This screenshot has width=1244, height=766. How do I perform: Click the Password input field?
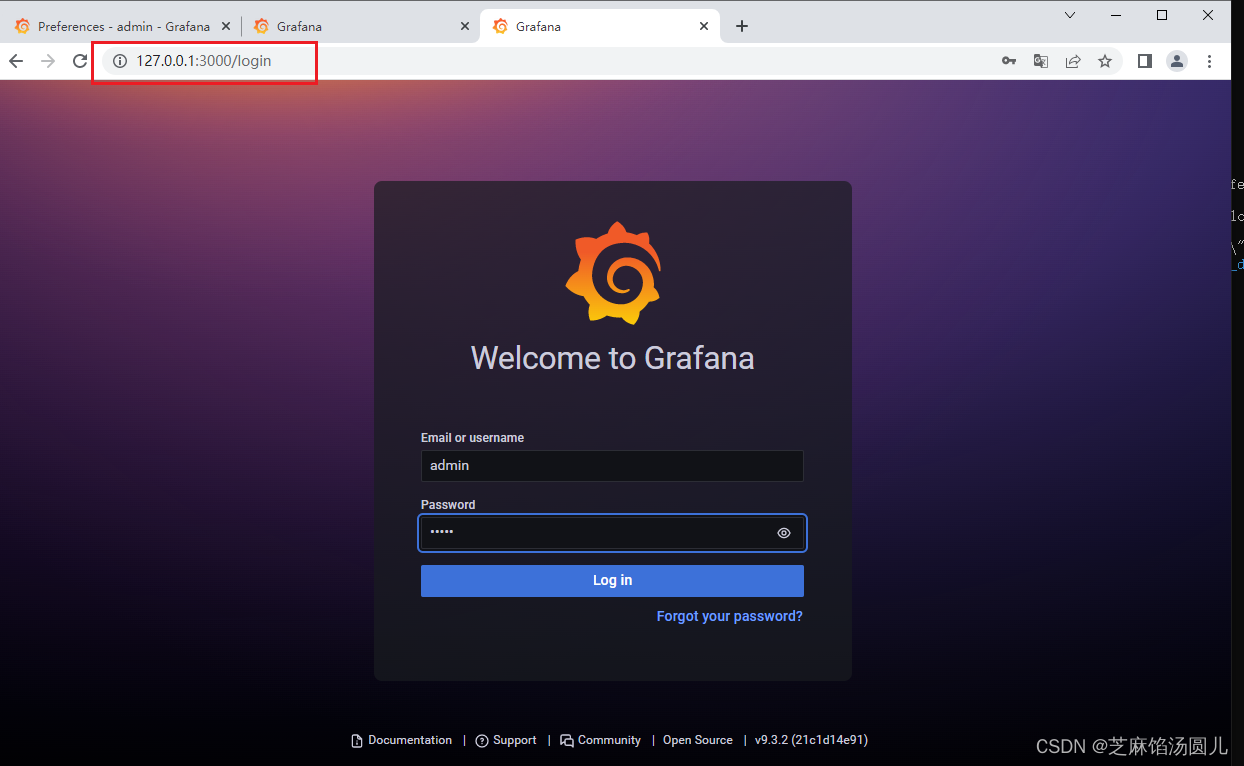coord(612,533)
